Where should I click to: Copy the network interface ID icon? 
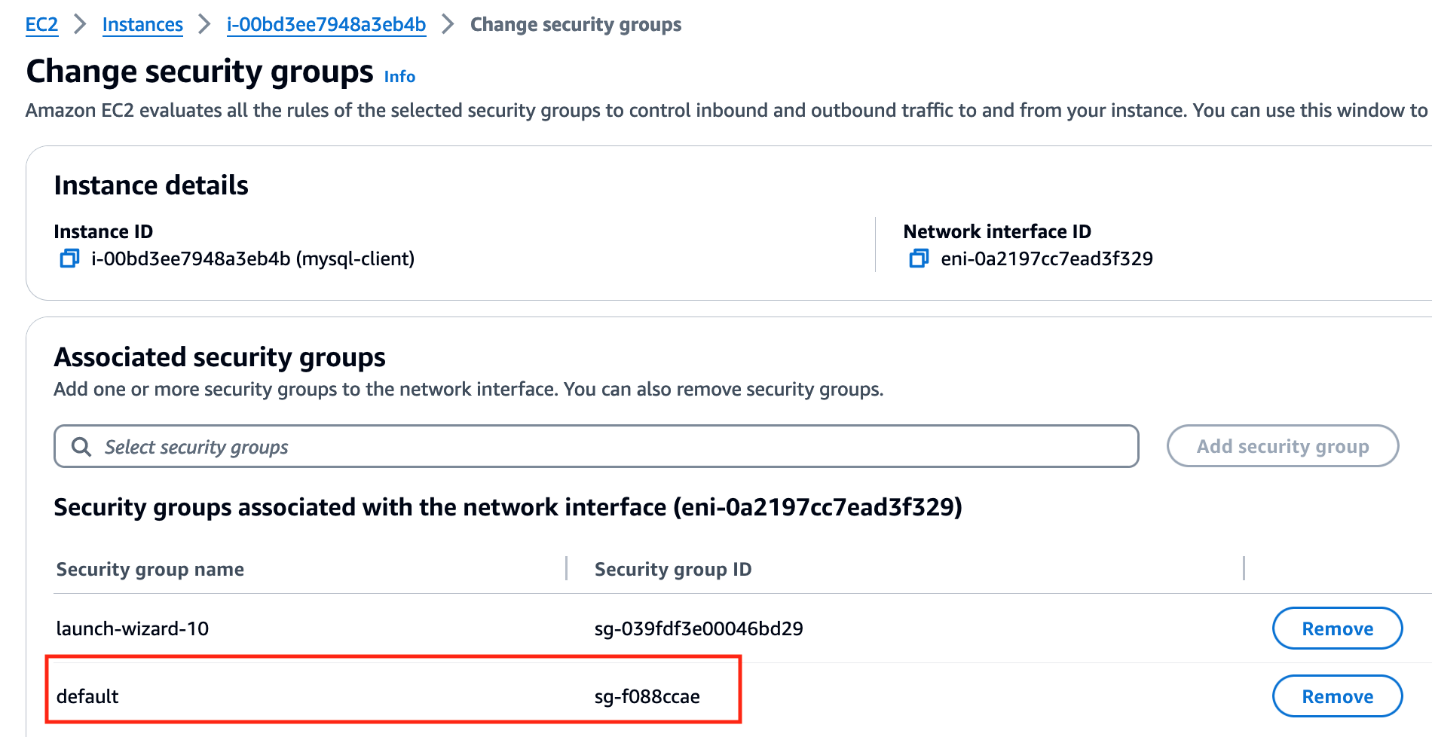[x=918, y=259]
